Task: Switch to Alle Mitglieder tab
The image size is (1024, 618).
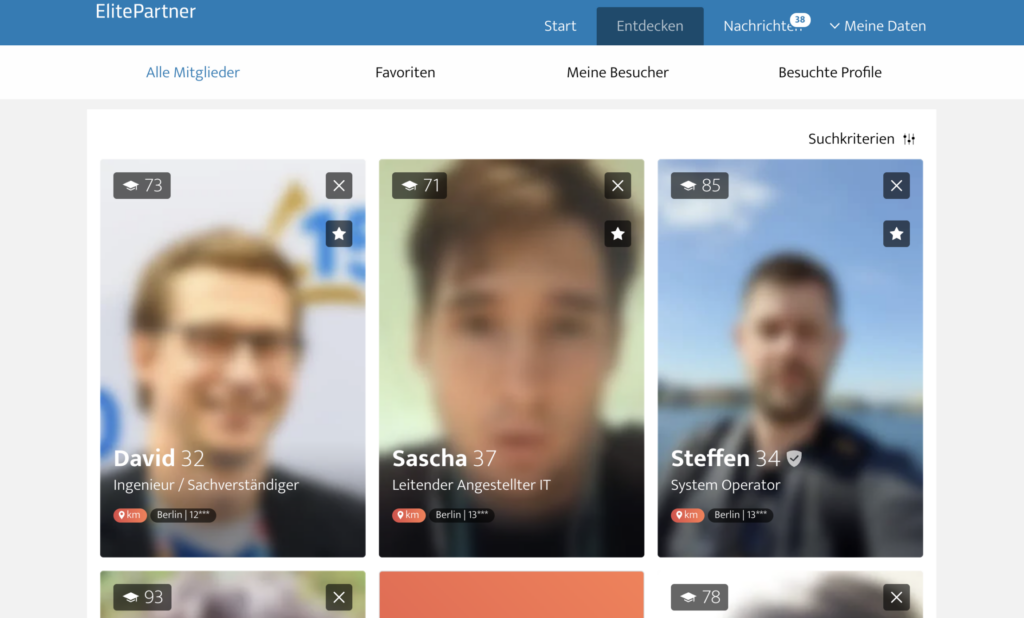Action: click(x=193, y=73)
